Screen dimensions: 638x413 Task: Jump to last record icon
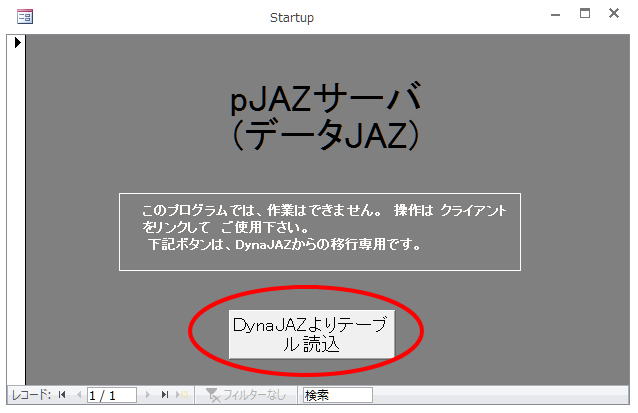click(165, 395)
